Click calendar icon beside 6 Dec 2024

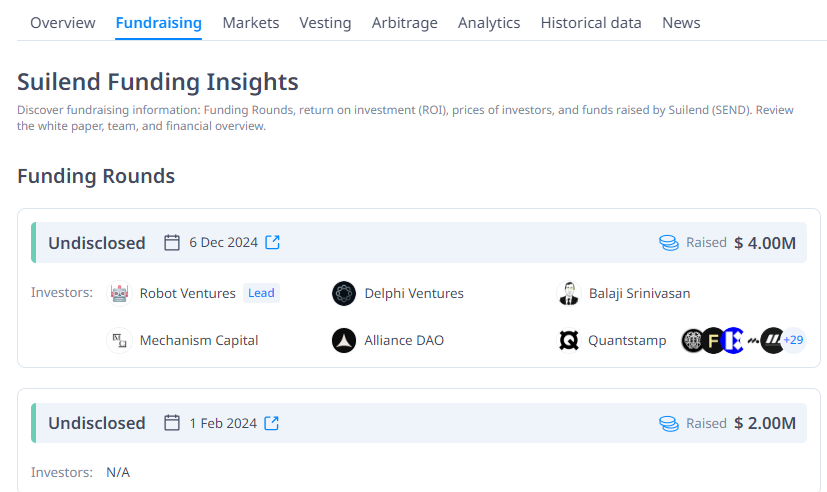point(172,243)
